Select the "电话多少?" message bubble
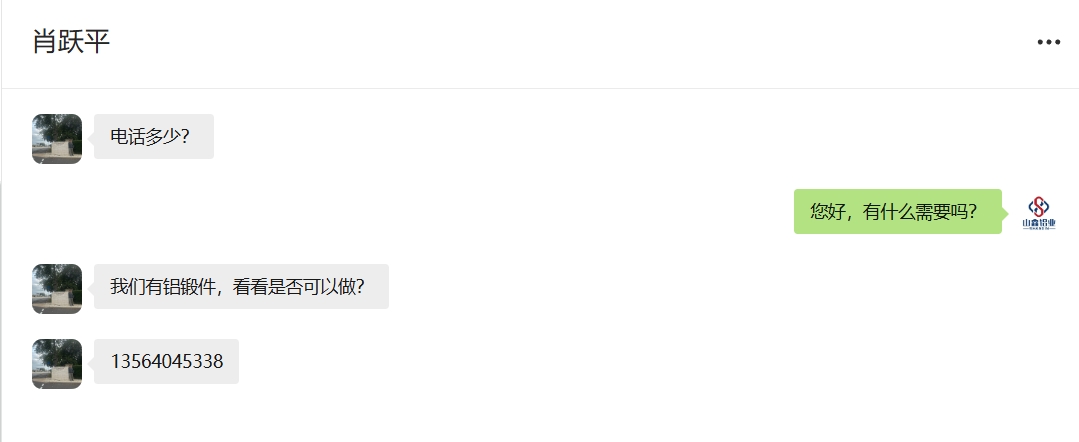 (153, 137)
